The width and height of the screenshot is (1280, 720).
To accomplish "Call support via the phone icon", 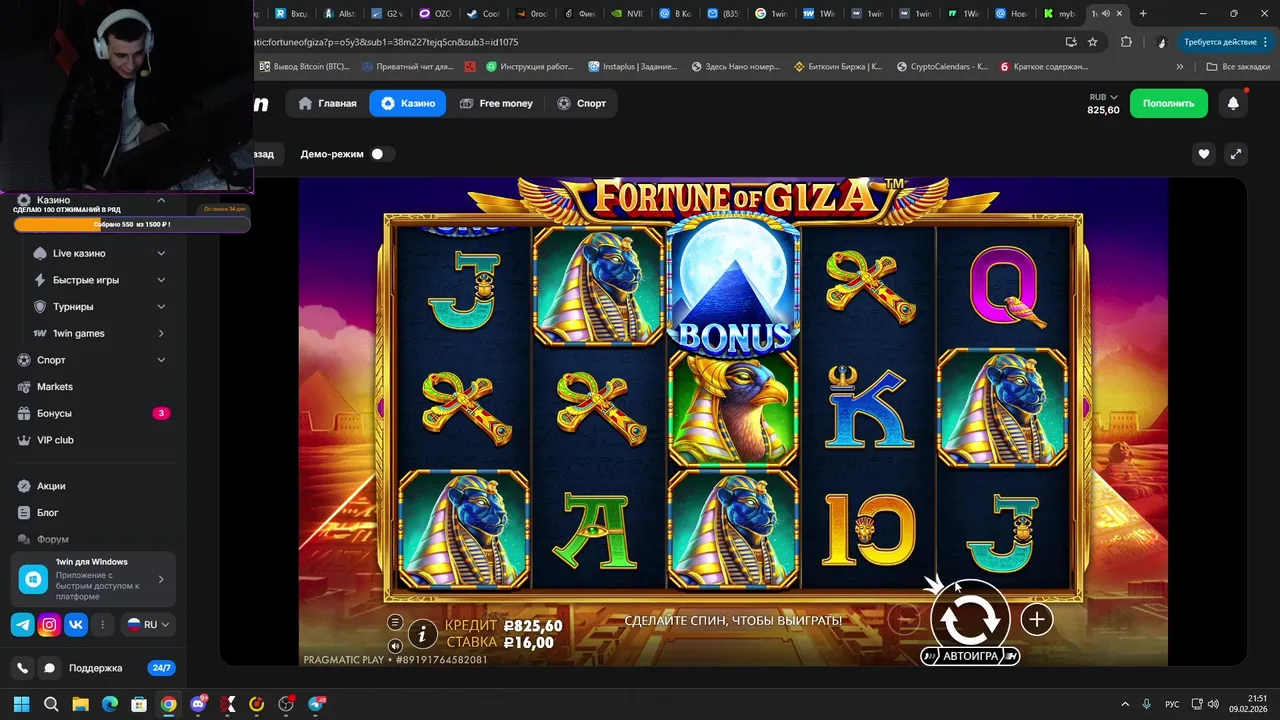I will 23,668.
